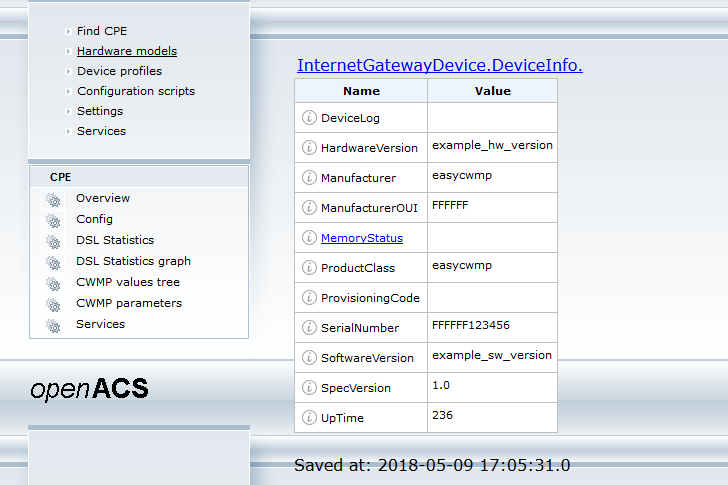The width and height of the screenshot is (728, 485).
Task: Open the CPE Config page
Action: tap(94, 219)
